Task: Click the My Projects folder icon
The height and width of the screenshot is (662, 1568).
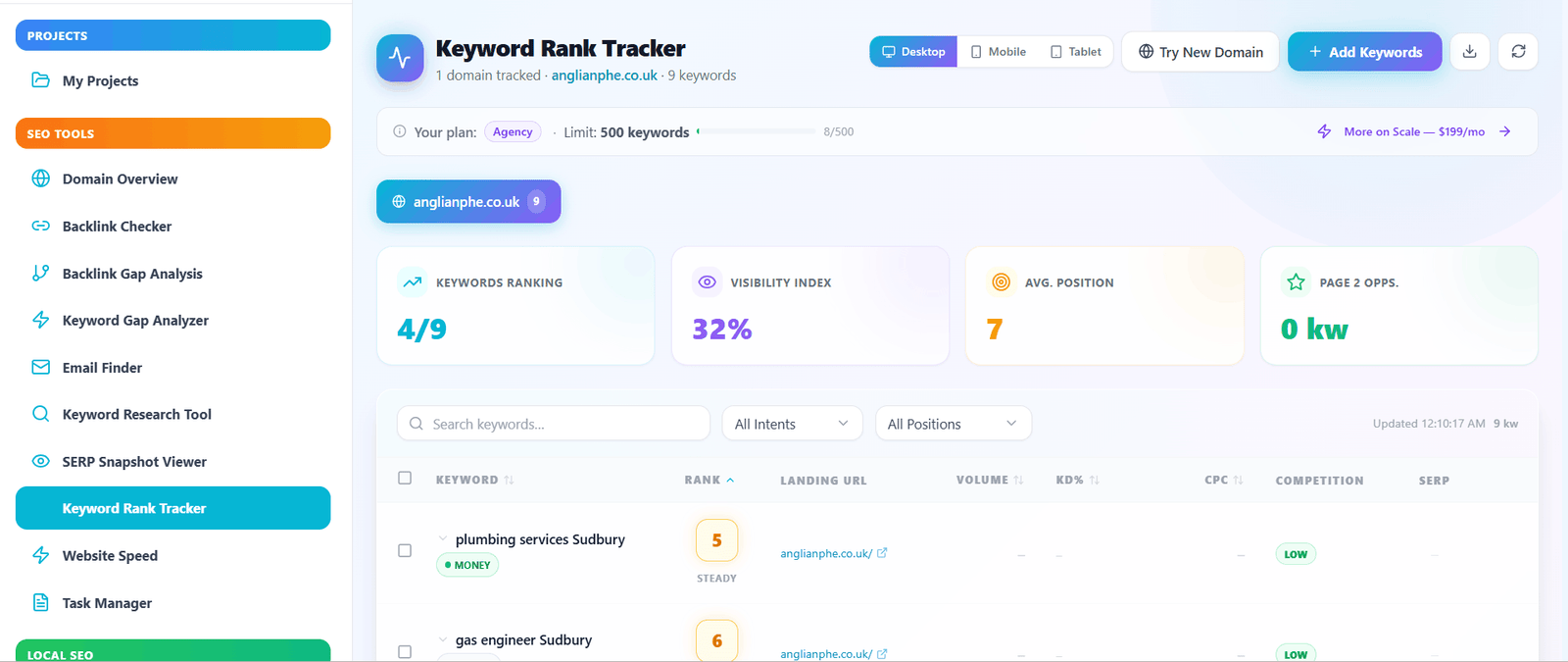Action: point(40,80)
